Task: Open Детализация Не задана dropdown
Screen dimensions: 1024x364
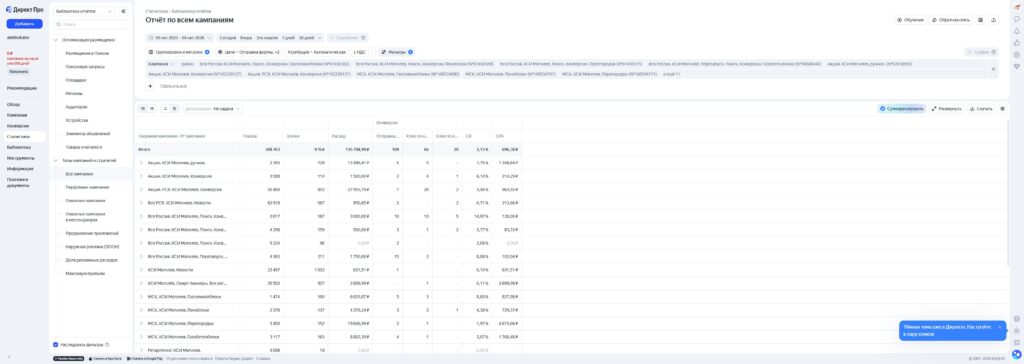Action: [213, 108]
